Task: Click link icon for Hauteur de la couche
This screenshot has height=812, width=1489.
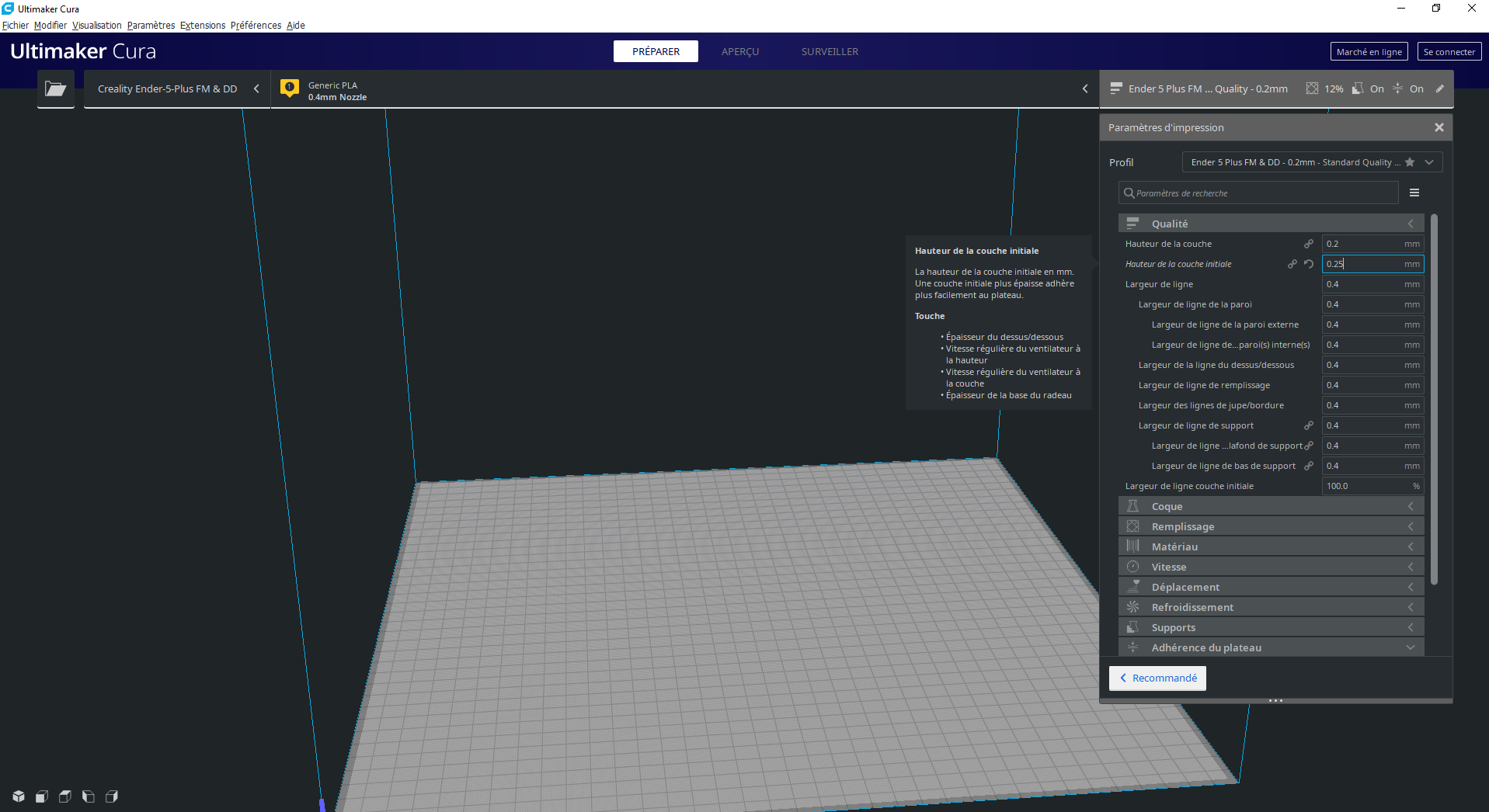Action: (x=1309, y=244)
